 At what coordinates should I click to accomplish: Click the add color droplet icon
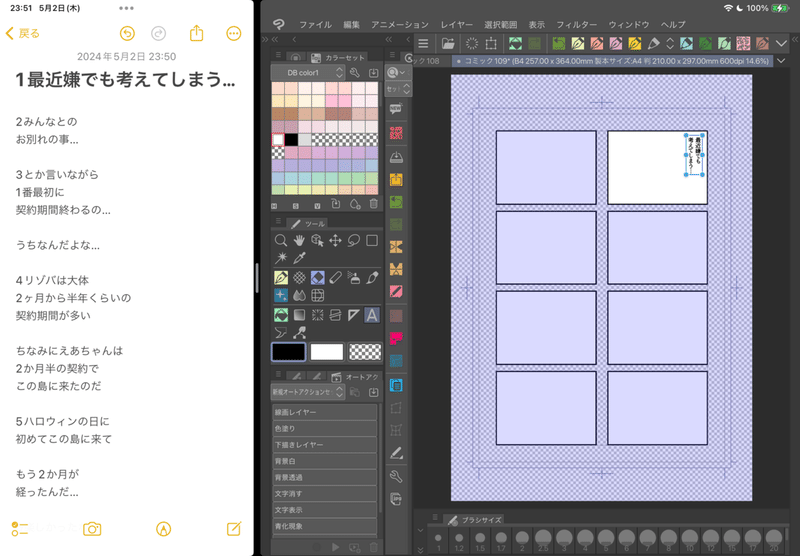pyautogui.click(x=355, y=204)
